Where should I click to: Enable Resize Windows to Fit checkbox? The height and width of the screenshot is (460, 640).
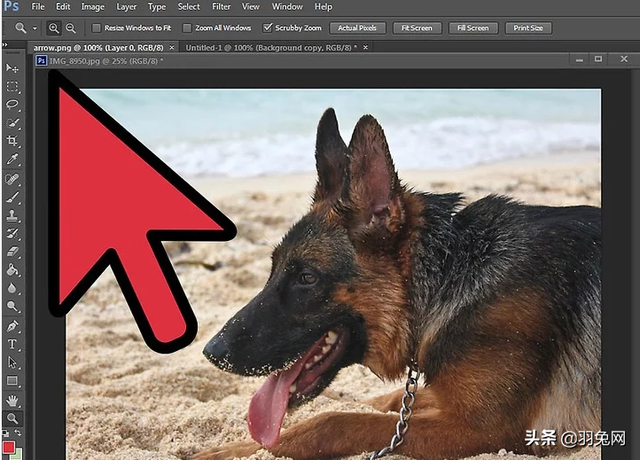[x=96, y=28]
